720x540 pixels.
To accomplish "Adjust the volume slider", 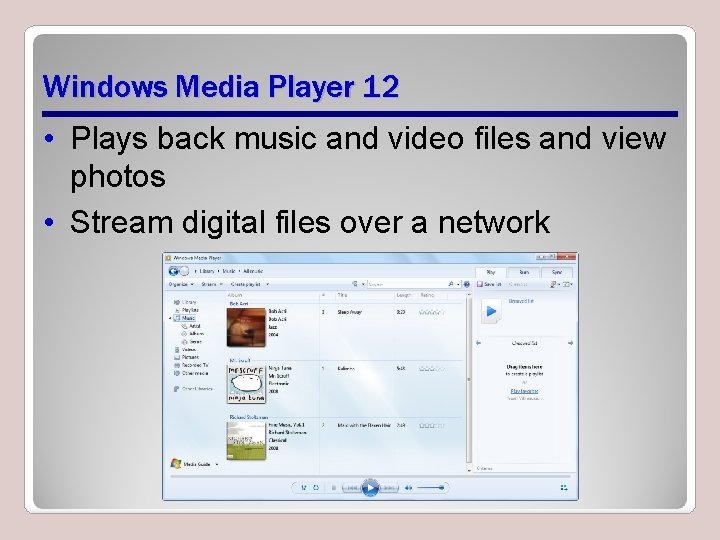I will tap(430, 488).
